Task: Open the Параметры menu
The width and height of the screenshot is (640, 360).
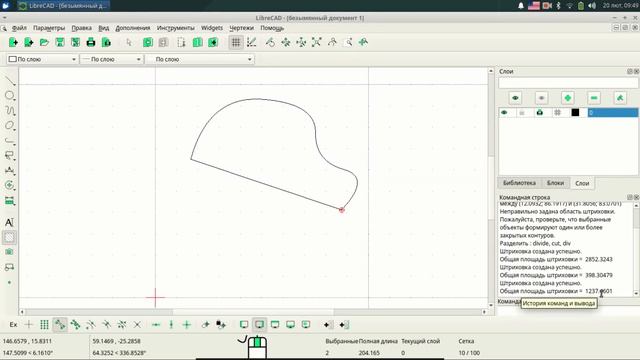Action: pyautogui.click(x=49, y=28)
